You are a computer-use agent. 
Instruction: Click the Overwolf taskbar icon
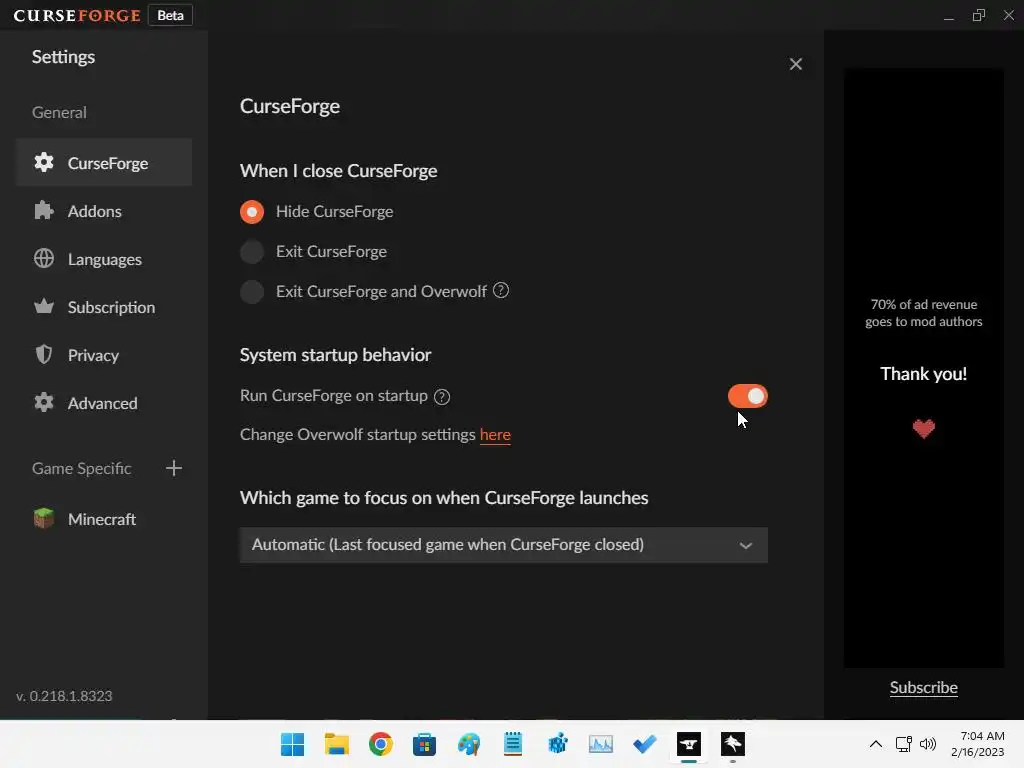click(733, 744)
